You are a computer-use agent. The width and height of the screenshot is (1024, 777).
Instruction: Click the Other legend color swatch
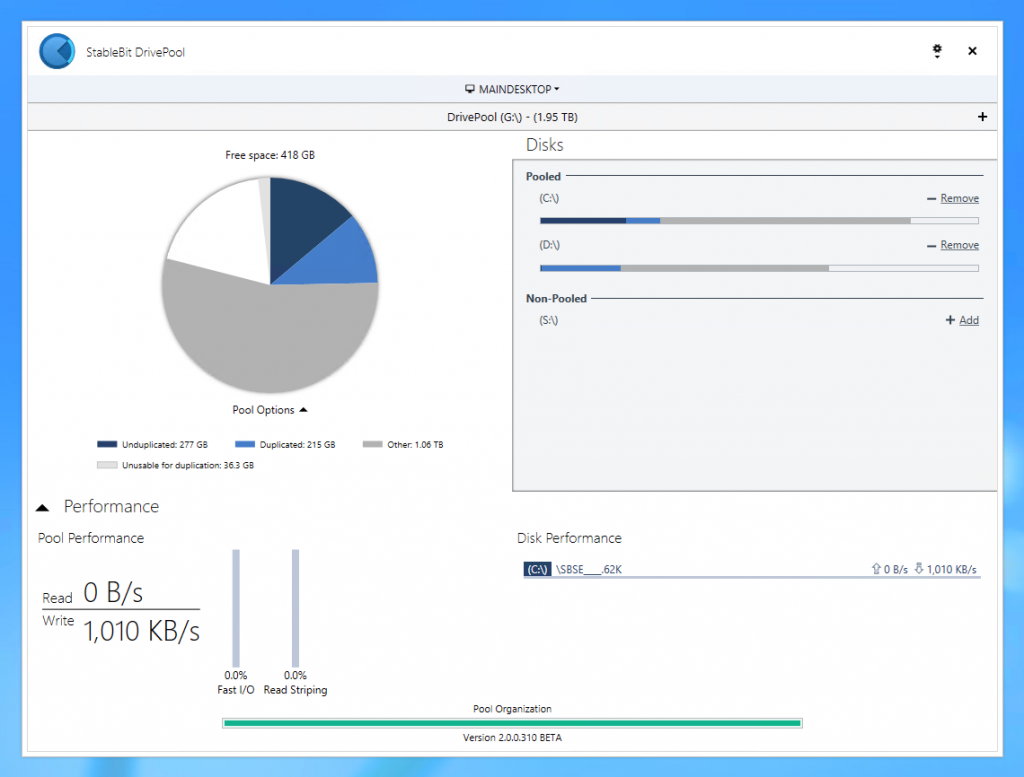[x=372, y=445]
